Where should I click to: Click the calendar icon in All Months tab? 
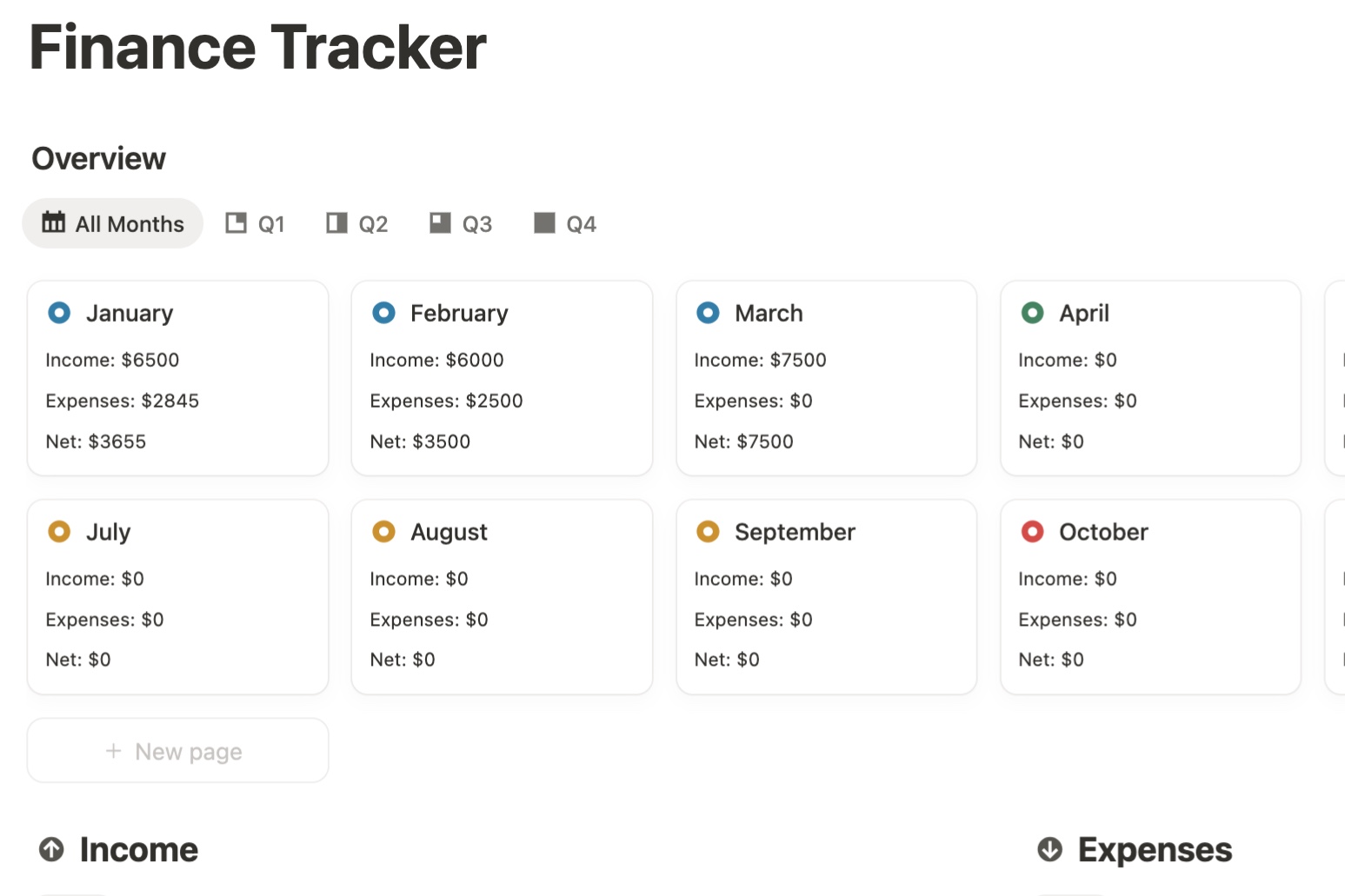tap(54, 223)
